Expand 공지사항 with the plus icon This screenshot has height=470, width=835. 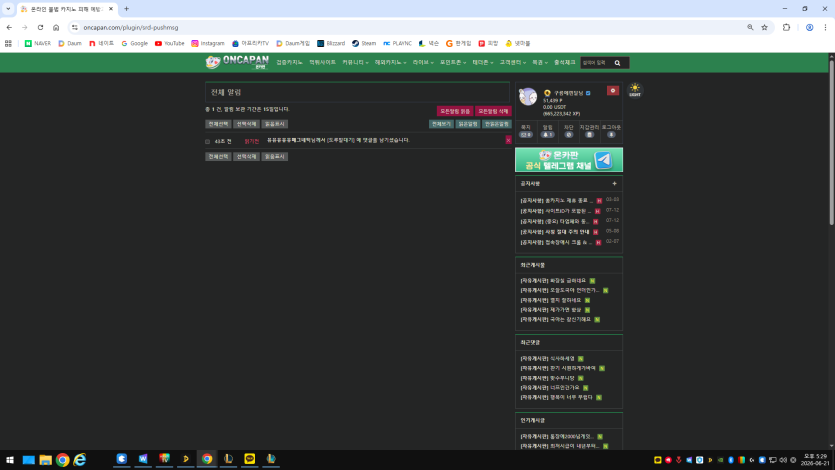[x=614, y=184]
